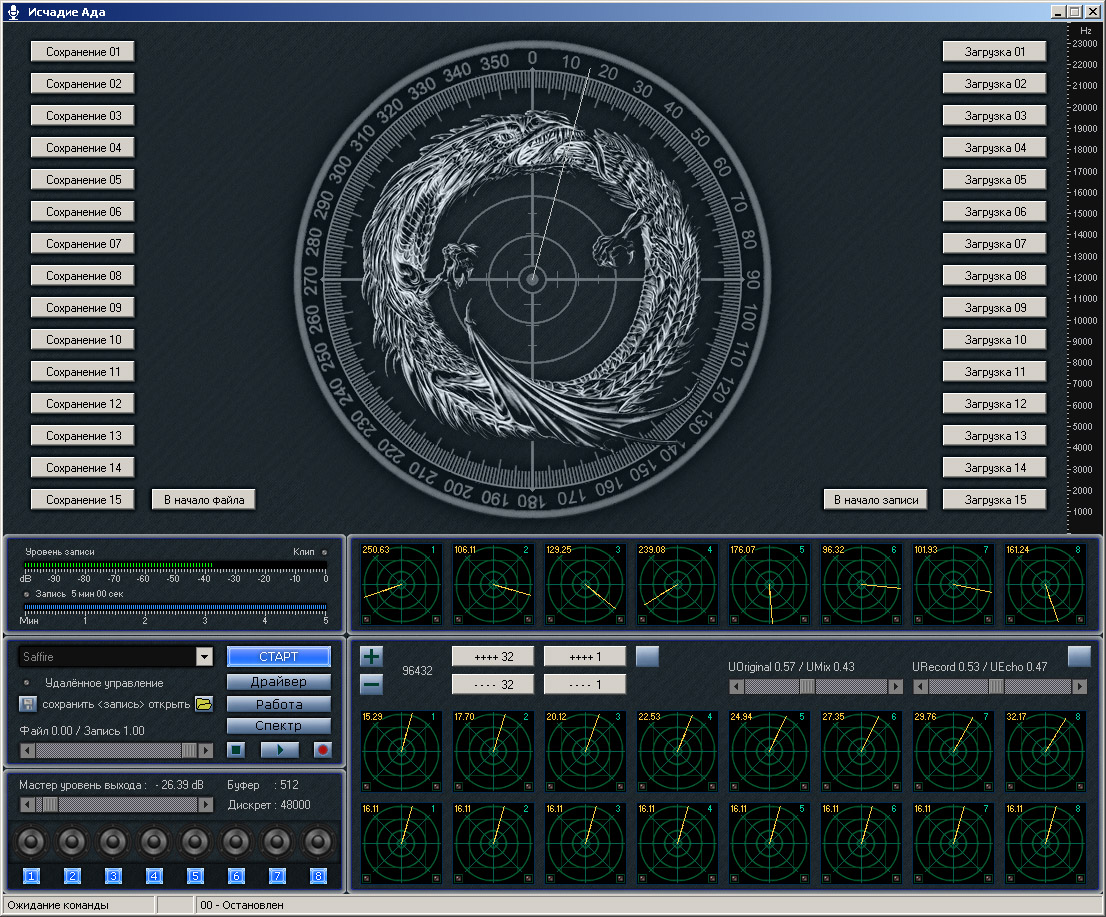Start playback with the play triangle button
Image resolution: width=1106 pixels, height=917 pixels.
tap(279, 750)
